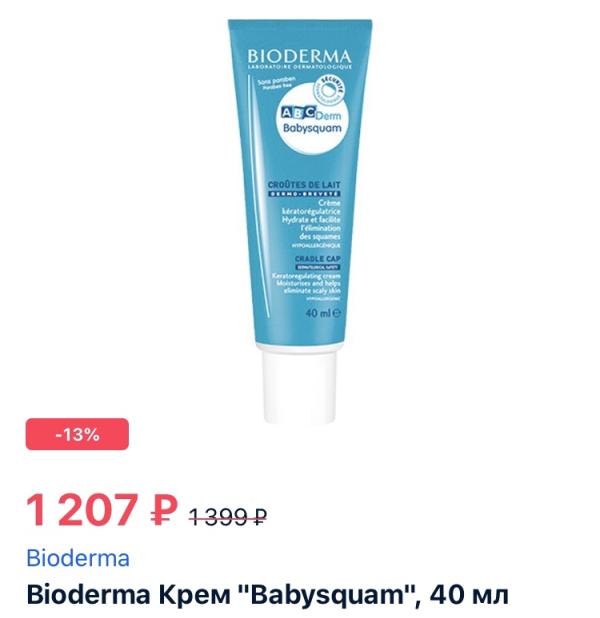Click the ABC letter blocks logo
This screenshot has width=600, height=618.
click(298, 113)
